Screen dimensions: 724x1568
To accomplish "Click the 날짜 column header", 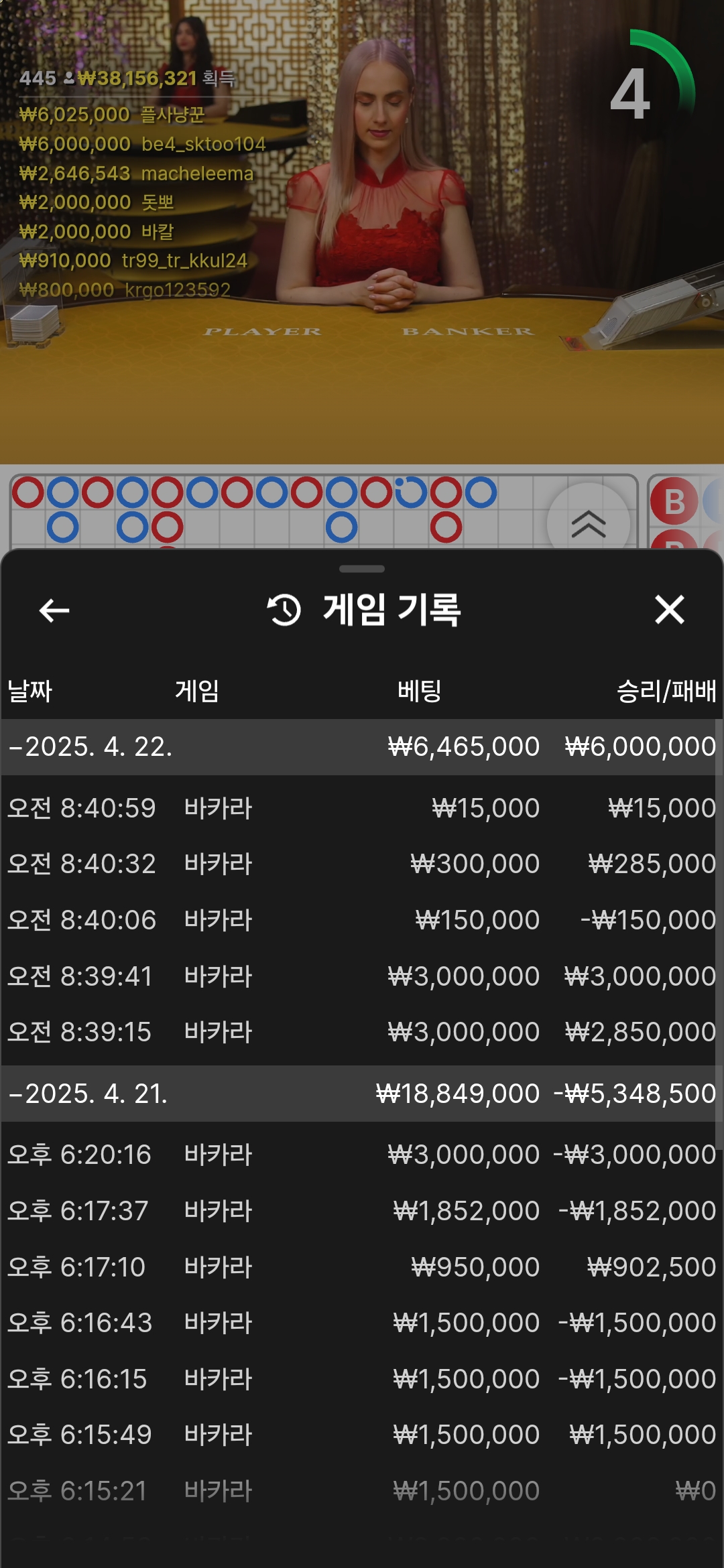I will coord(30,691).
